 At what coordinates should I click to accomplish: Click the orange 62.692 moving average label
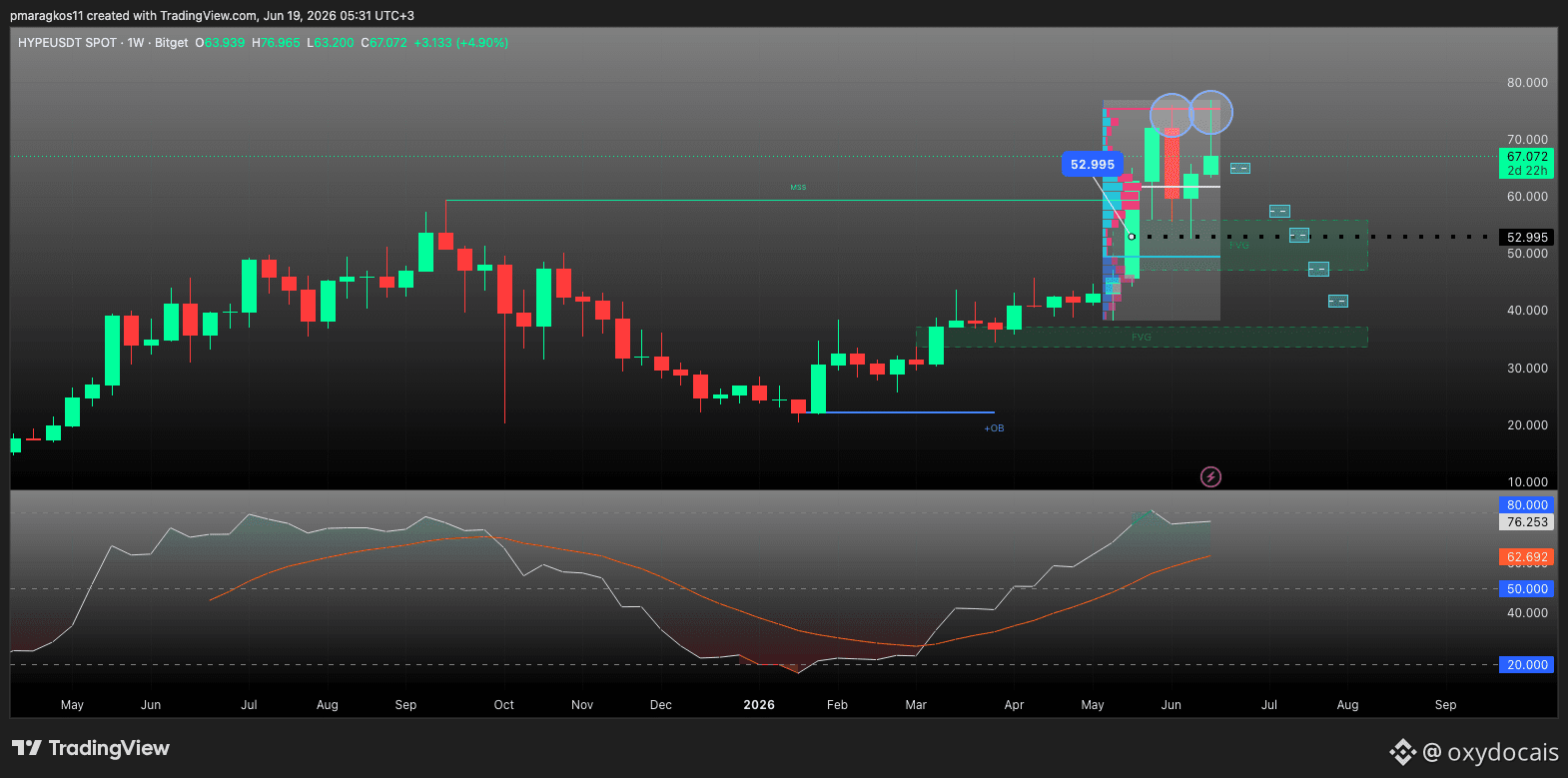(x=1527, y=557)
